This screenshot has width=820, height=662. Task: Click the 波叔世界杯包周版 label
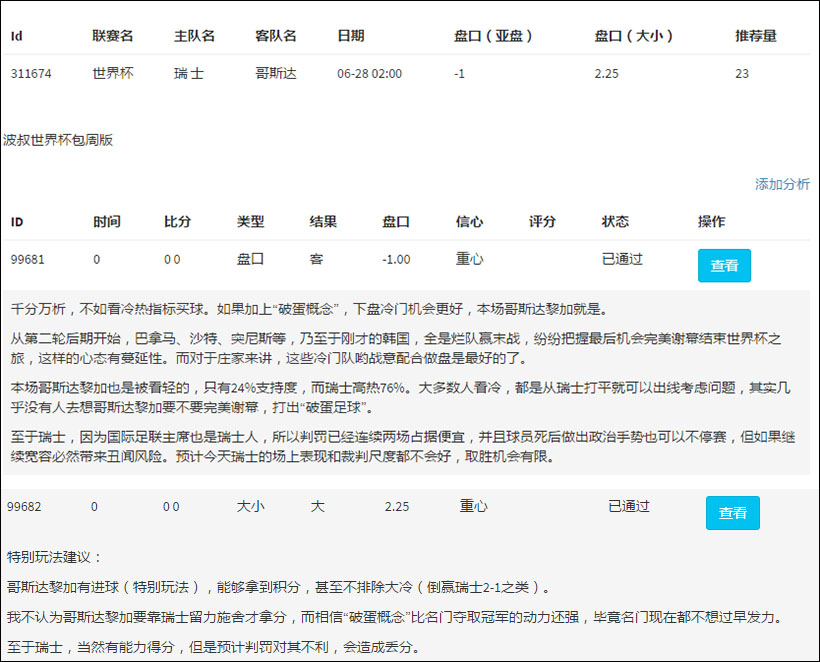point(58,140)
